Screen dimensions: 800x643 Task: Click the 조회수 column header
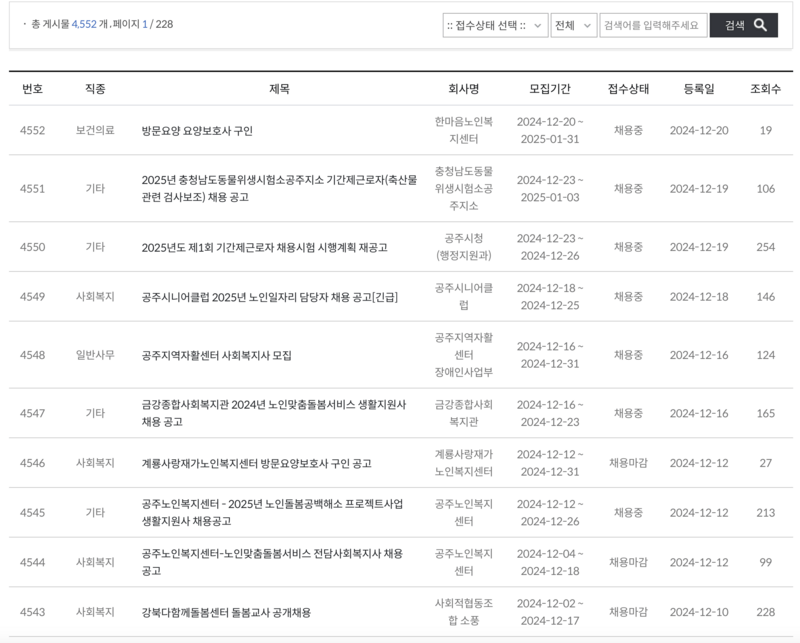coord(764,88)
